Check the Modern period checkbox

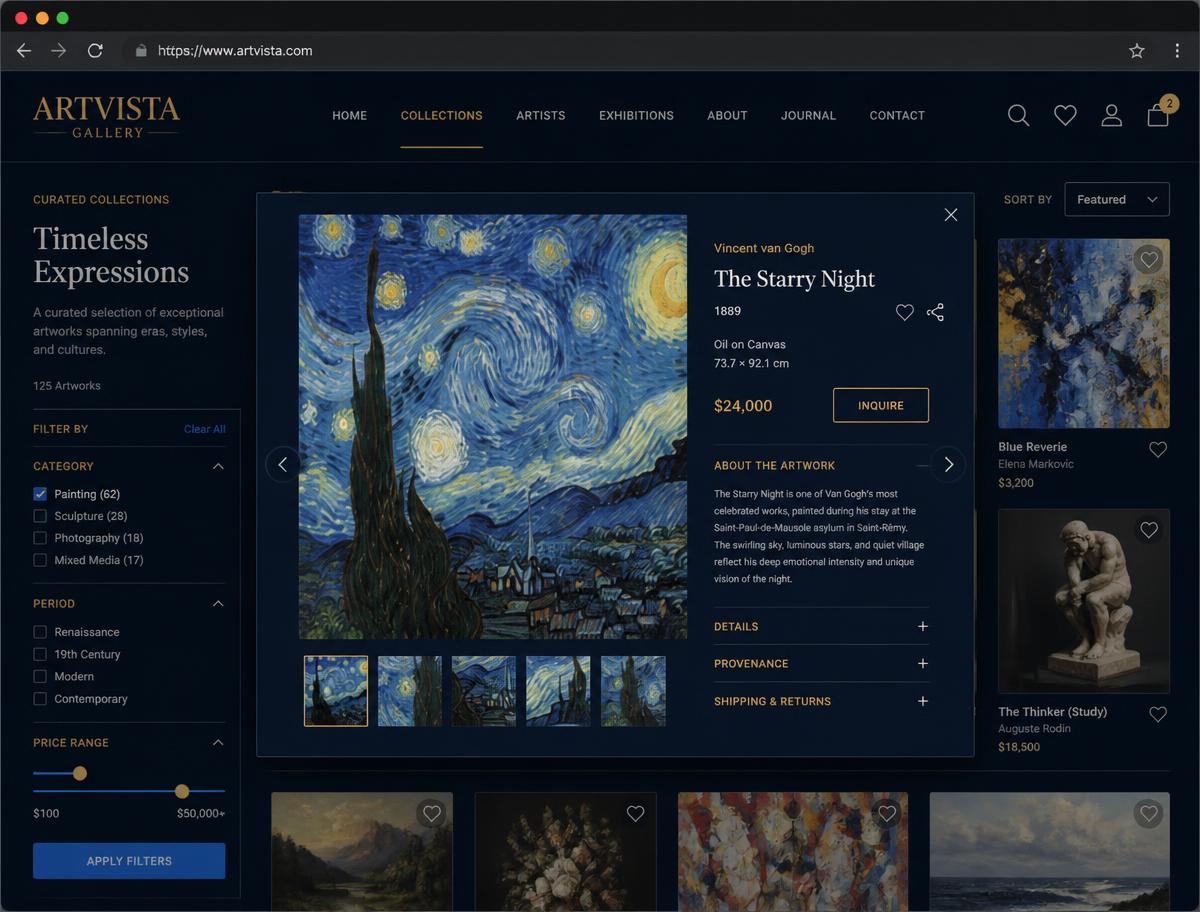(x=40, y=676)
